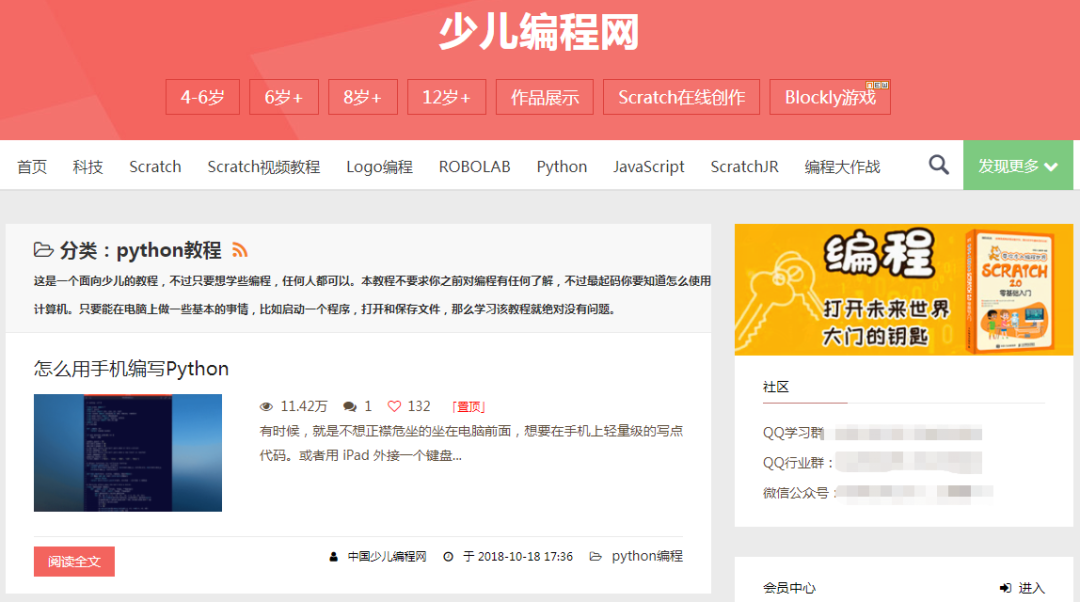Click the 阅读全文 button
The image size is (1080, 602).
74,561
